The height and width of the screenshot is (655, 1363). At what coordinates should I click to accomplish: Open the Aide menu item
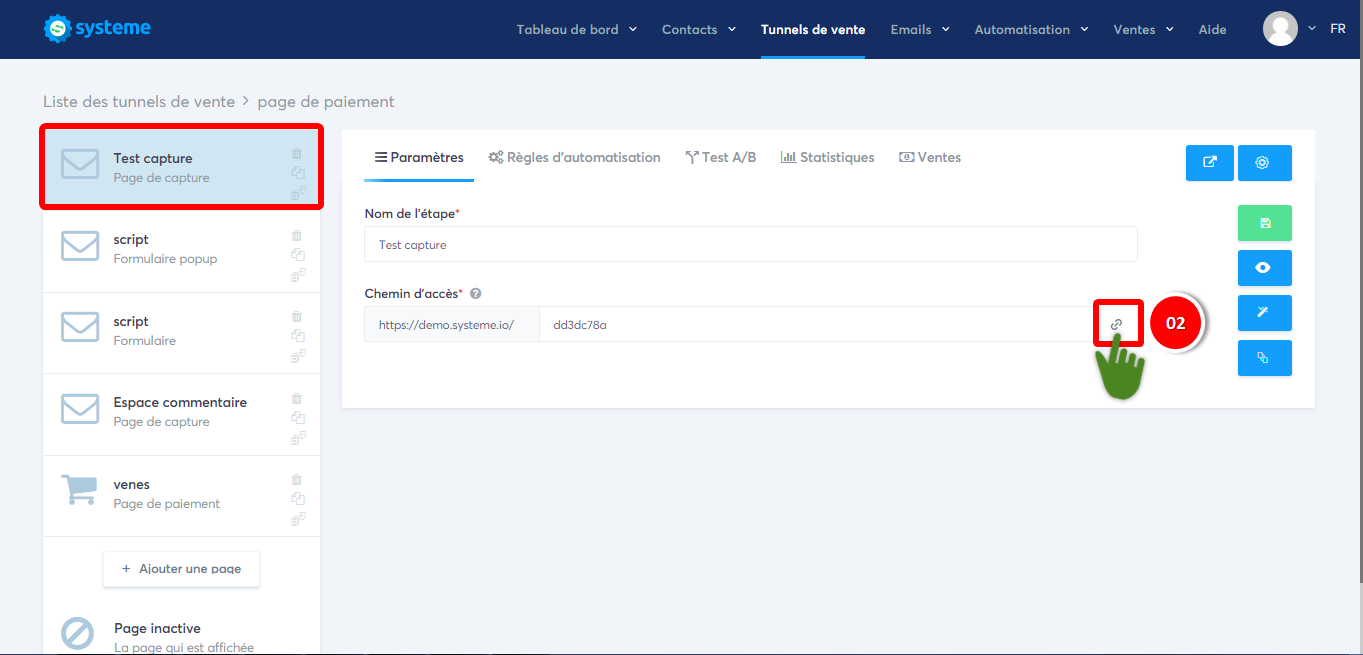(x=1212, y=29)
